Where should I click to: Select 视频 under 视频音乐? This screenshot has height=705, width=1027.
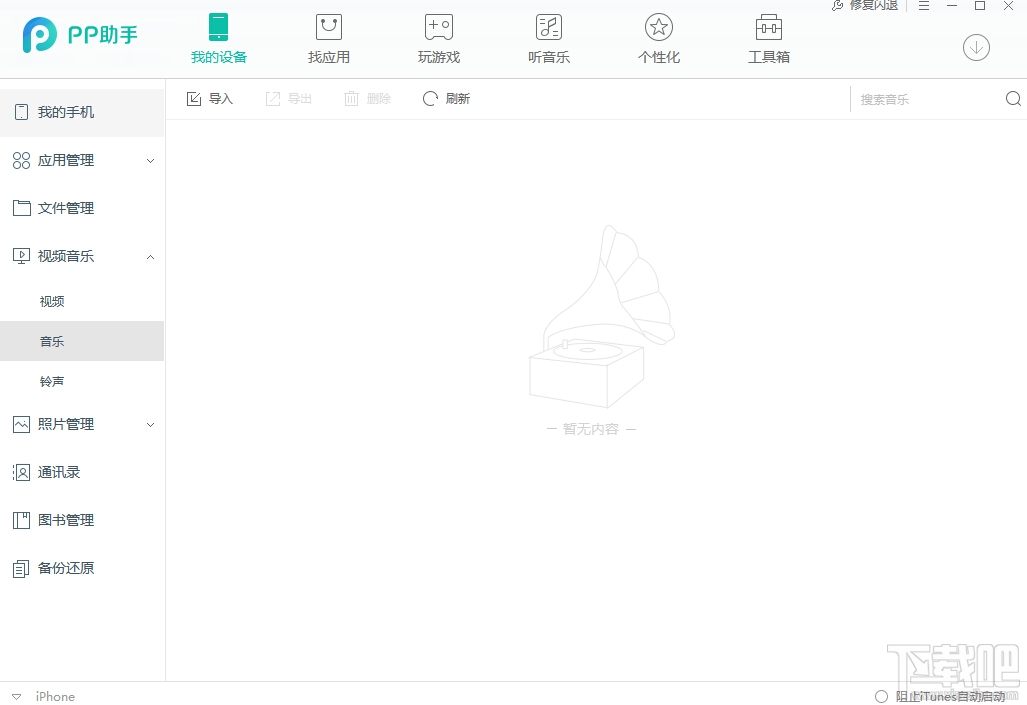[x=52, y=301]
